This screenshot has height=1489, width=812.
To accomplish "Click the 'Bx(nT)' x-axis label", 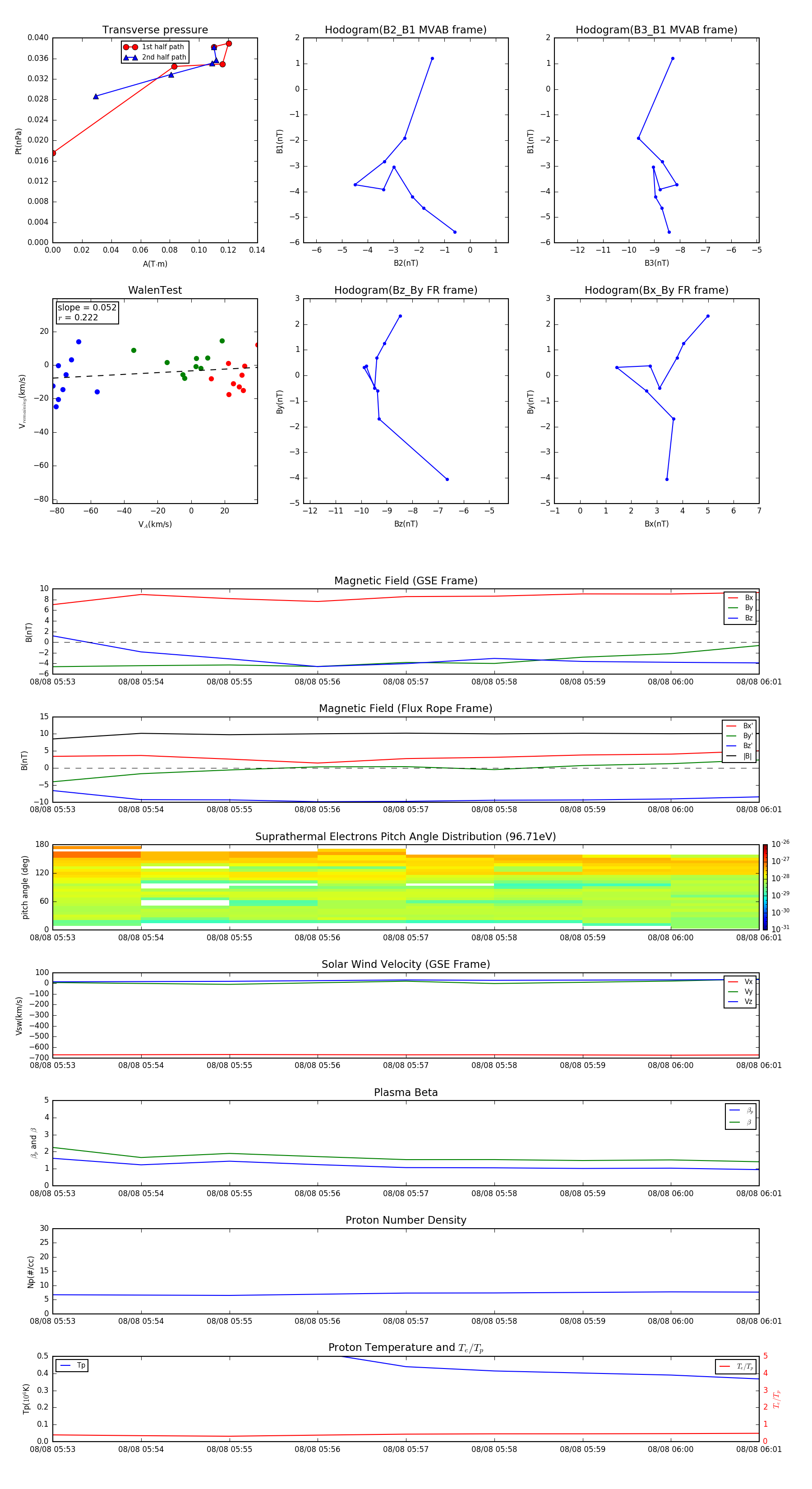I will click(656, 524).
